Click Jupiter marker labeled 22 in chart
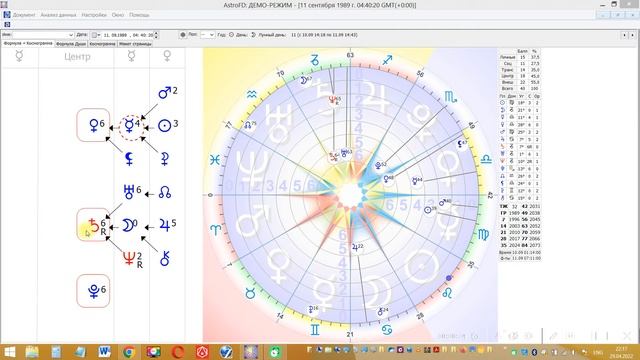The height and width of the screenshot is (360, 640). pyautogui.click(x=357, y=247)
